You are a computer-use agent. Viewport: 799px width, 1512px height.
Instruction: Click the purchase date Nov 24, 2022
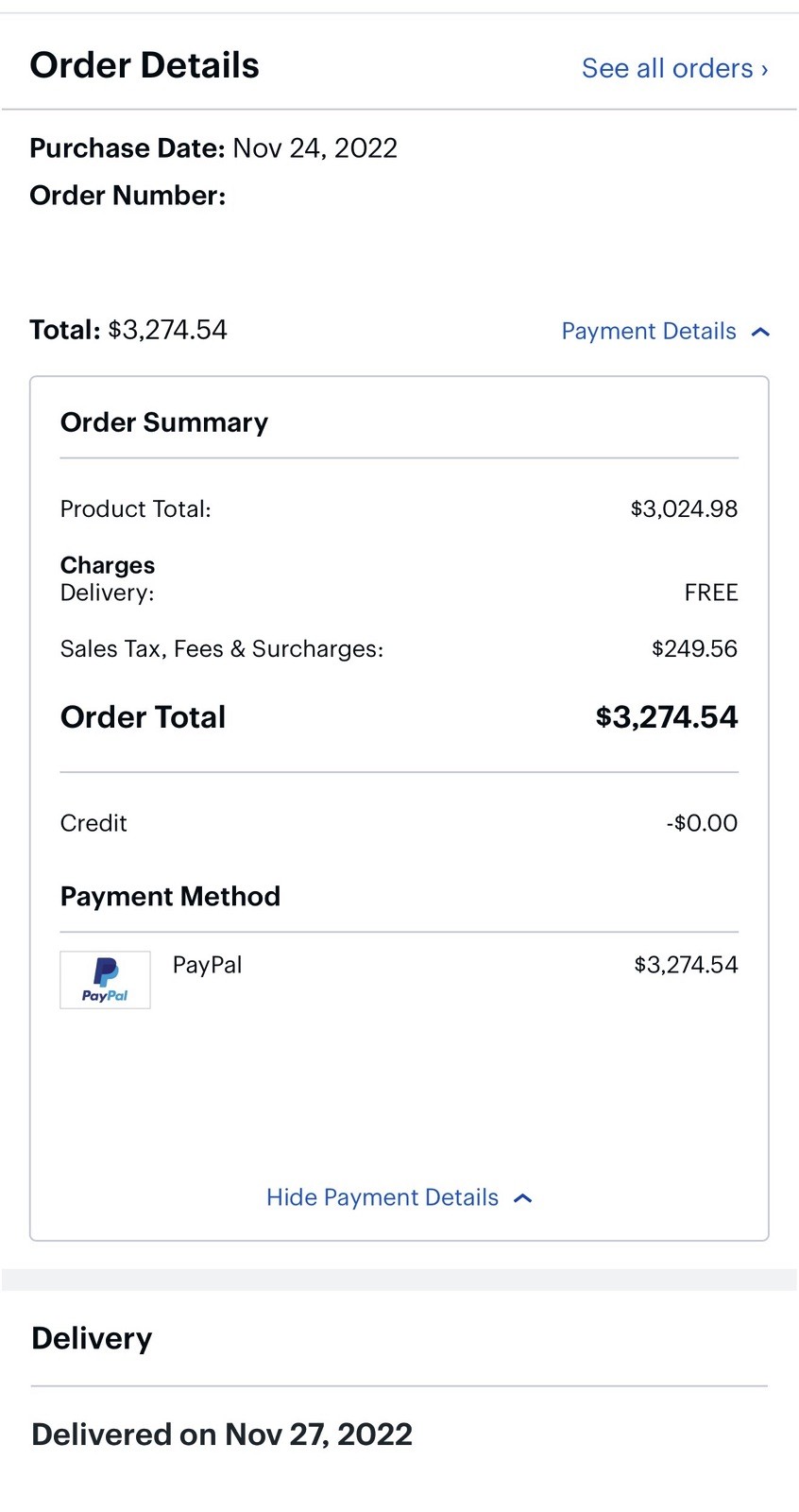(314, 148)
